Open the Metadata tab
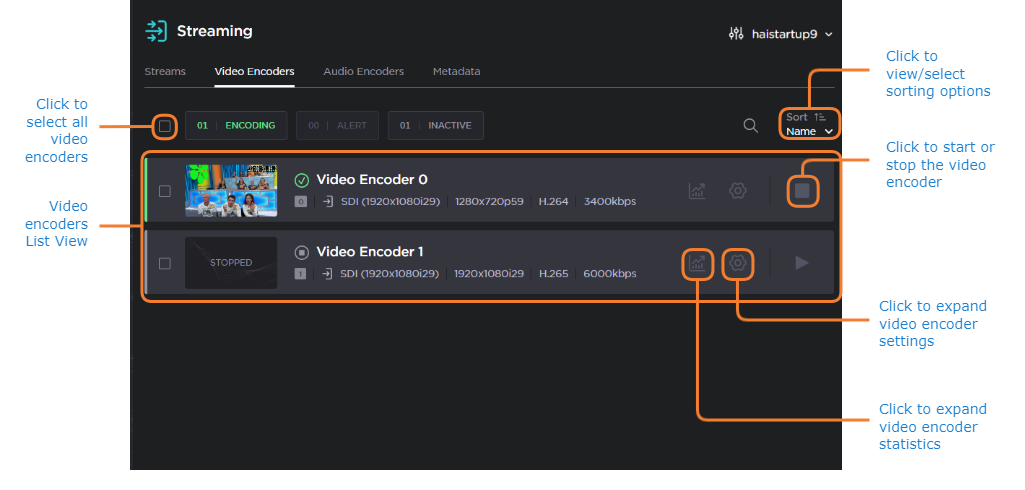 (x=456, y=72)
